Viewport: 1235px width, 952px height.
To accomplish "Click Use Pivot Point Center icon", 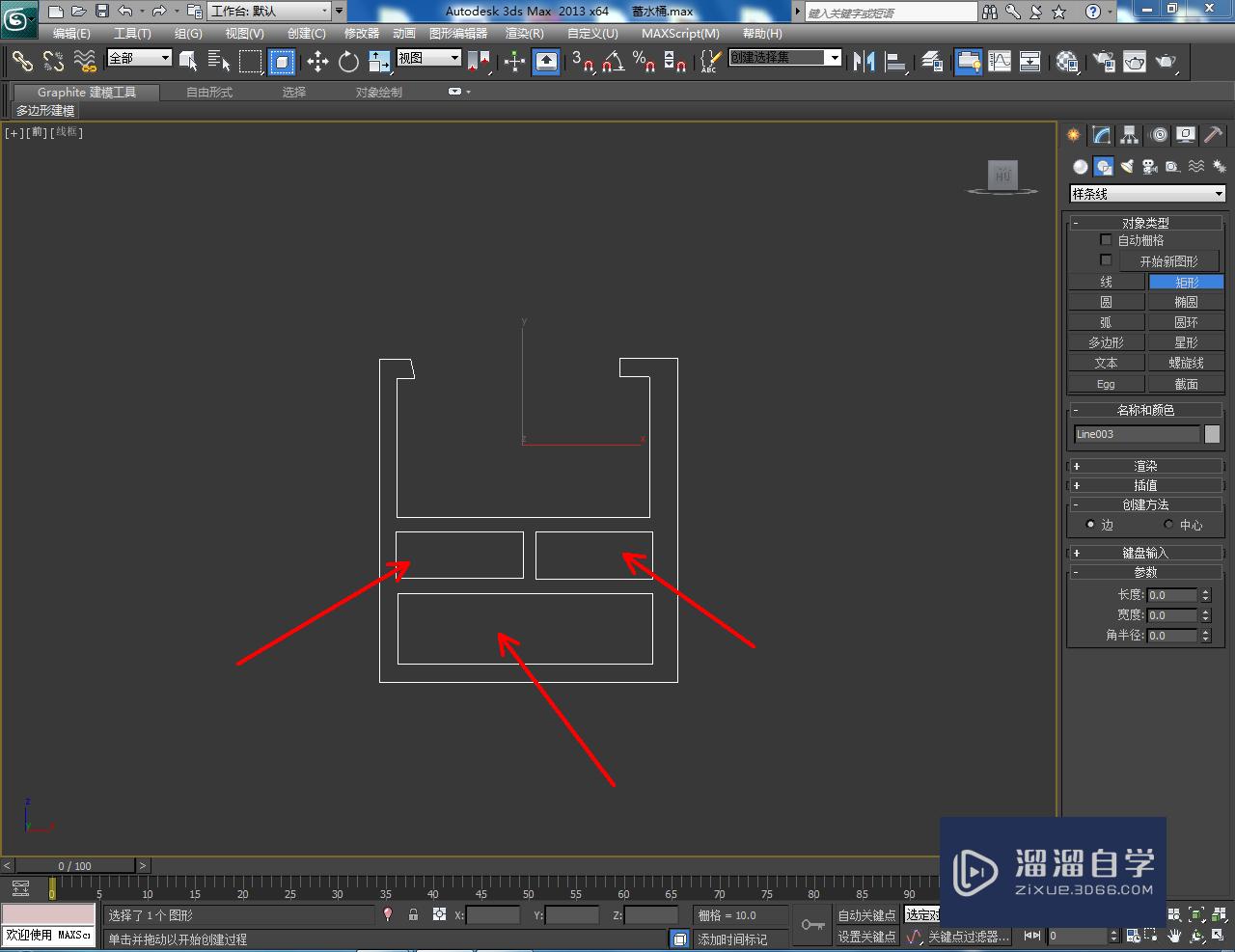I will pos(479,62).
